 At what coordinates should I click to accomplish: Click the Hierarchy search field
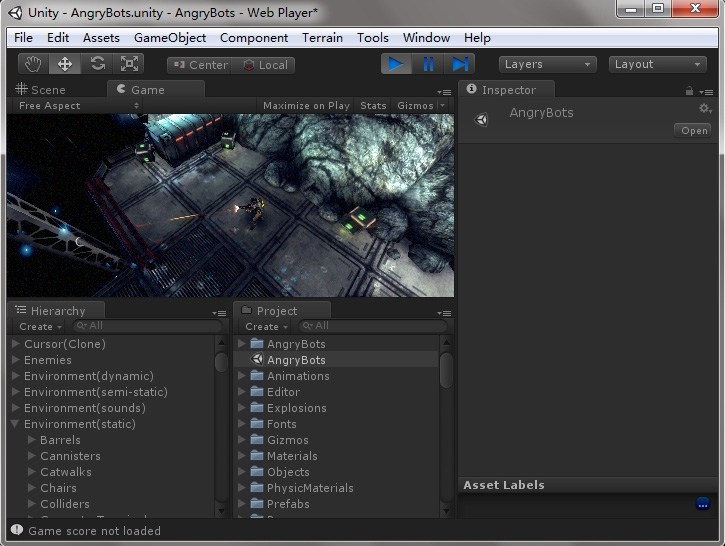pyautogui.click(x=147, y=326)
